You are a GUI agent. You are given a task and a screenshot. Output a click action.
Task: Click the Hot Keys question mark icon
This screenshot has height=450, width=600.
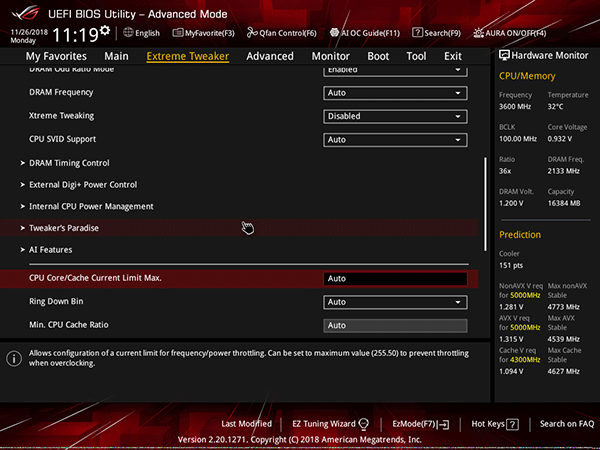(x=512, y=424)
